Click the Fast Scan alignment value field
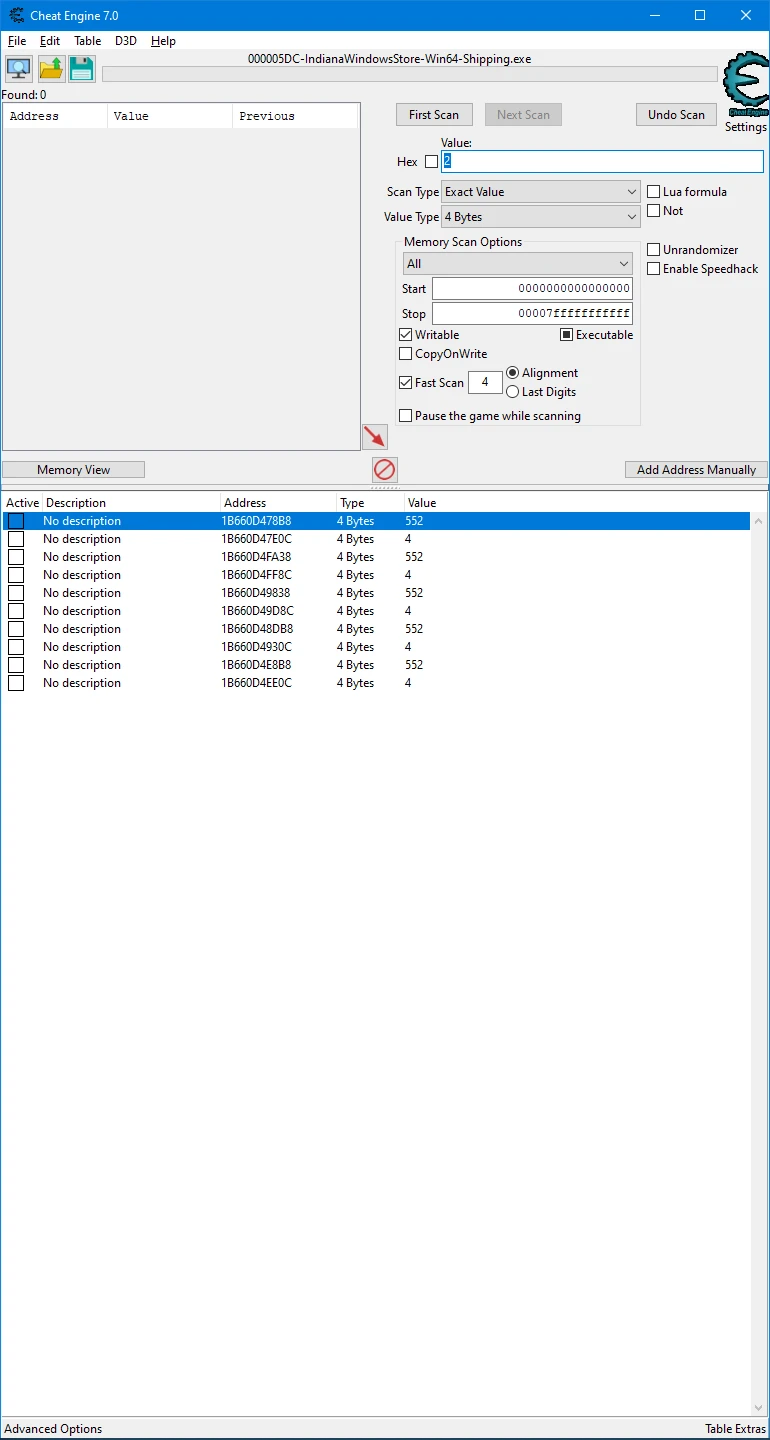Screen dimensions: 770x1440 [x=485, y=382]
